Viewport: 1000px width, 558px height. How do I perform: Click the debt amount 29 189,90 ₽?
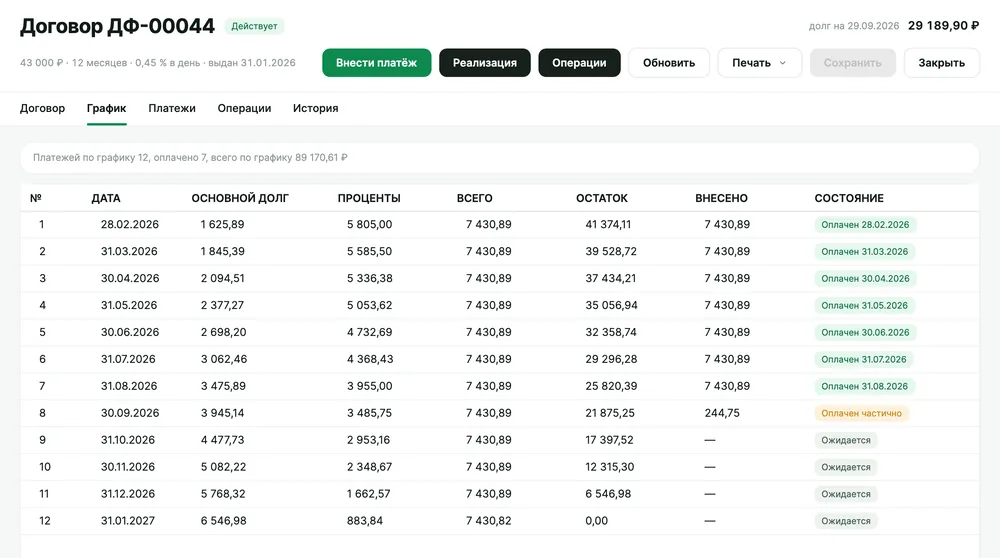point(943,26)
